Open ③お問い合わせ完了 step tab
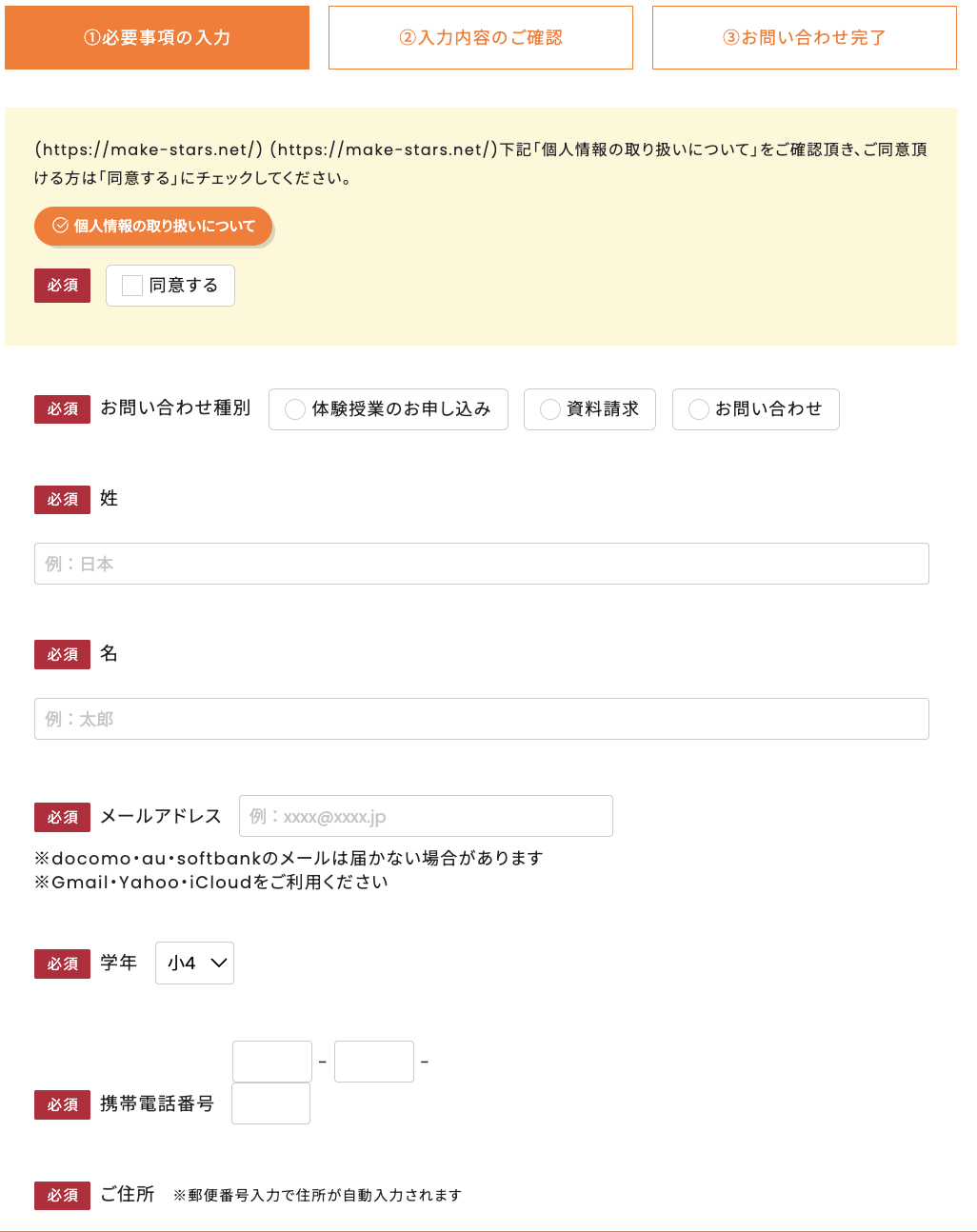Screen dimensions: 977x1232 coord(805,38)
